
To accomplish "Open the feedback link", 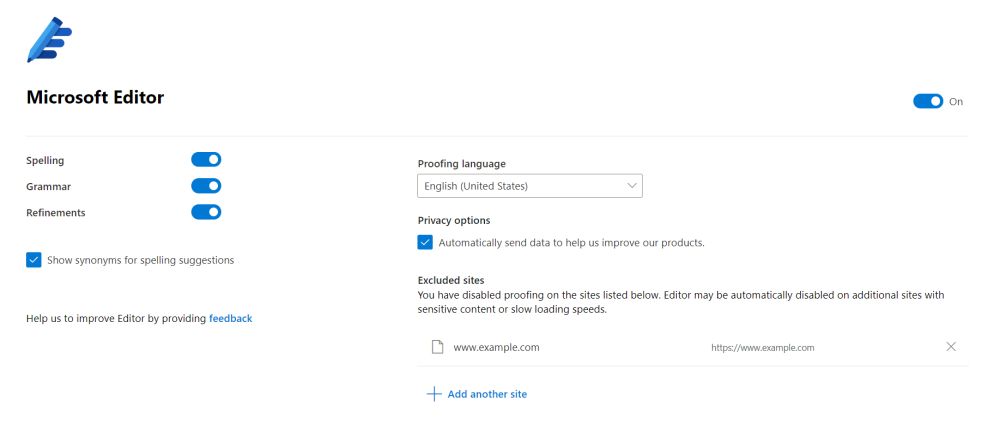I will click(x=230, y=318).
